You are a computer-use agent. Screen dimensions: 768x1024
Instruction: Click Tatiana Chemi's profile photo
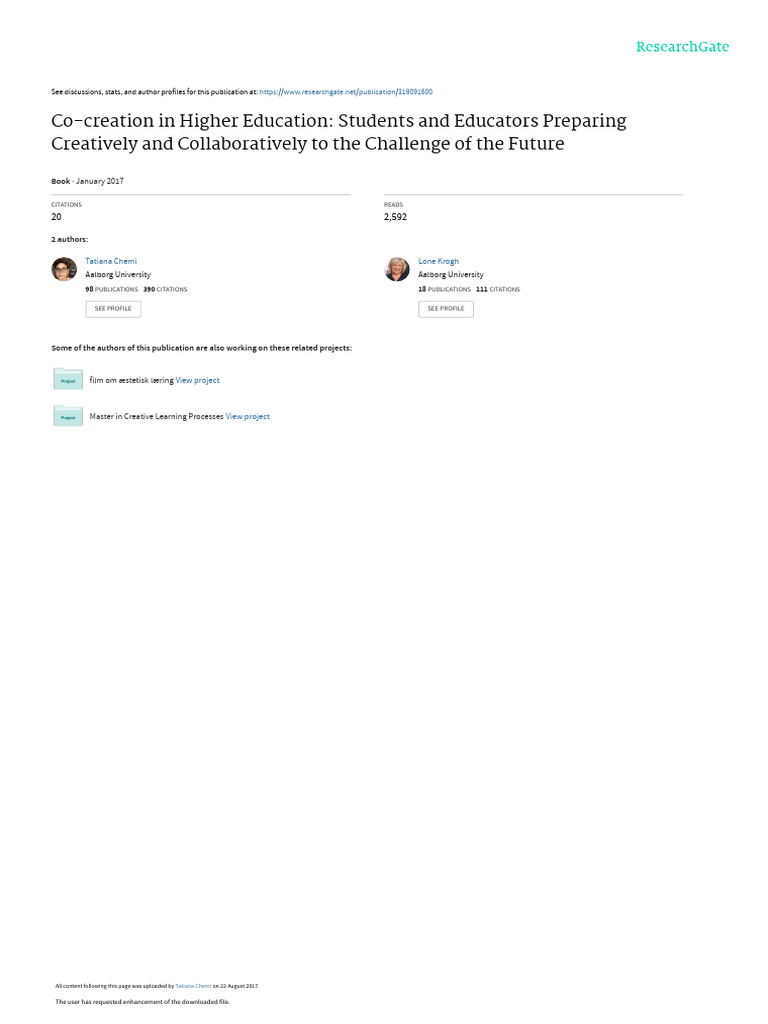pyautogui.click(x=64, y=269)
